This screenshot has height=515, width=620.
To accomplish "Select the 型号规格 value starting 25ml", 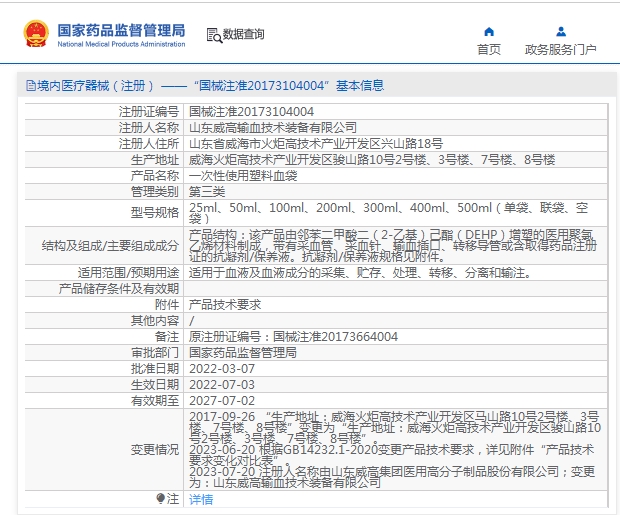I will (x=389, y=213).
